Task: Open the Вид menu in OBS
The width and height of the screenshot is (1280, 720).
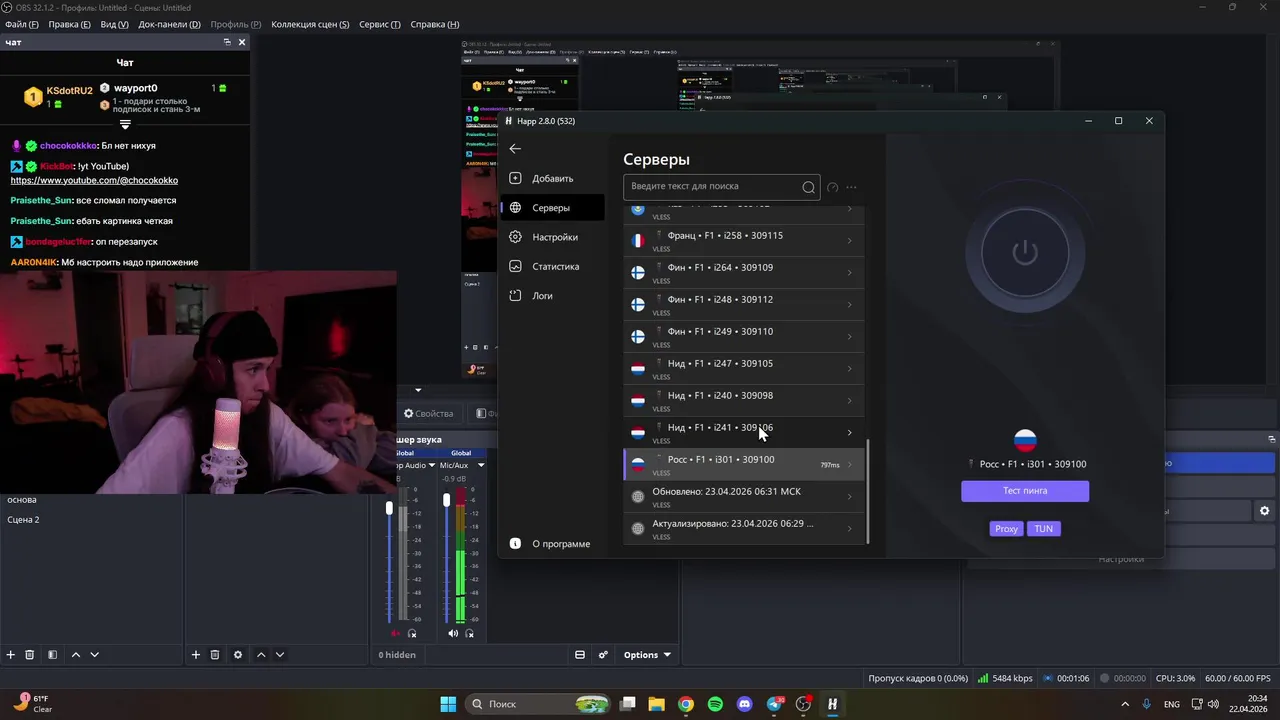Action: point(114,24)
